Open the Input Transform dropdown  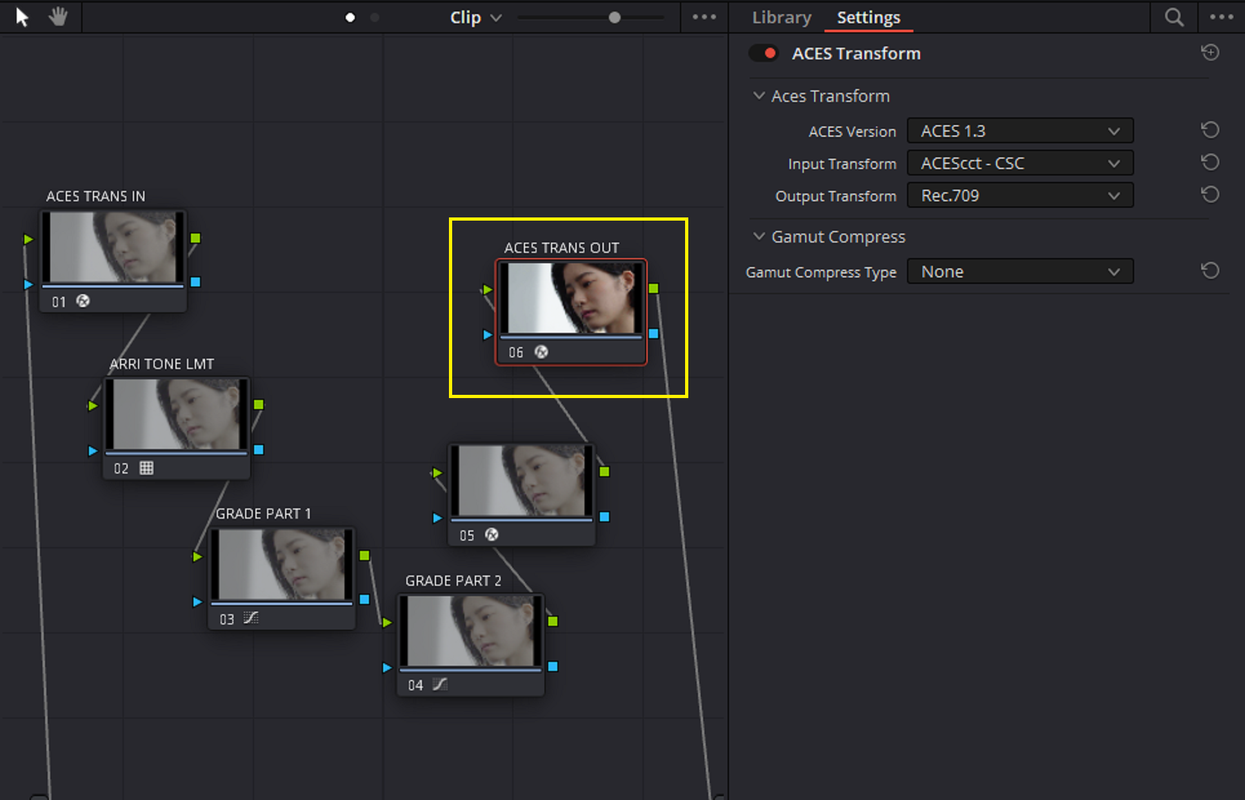[1020, 163]
